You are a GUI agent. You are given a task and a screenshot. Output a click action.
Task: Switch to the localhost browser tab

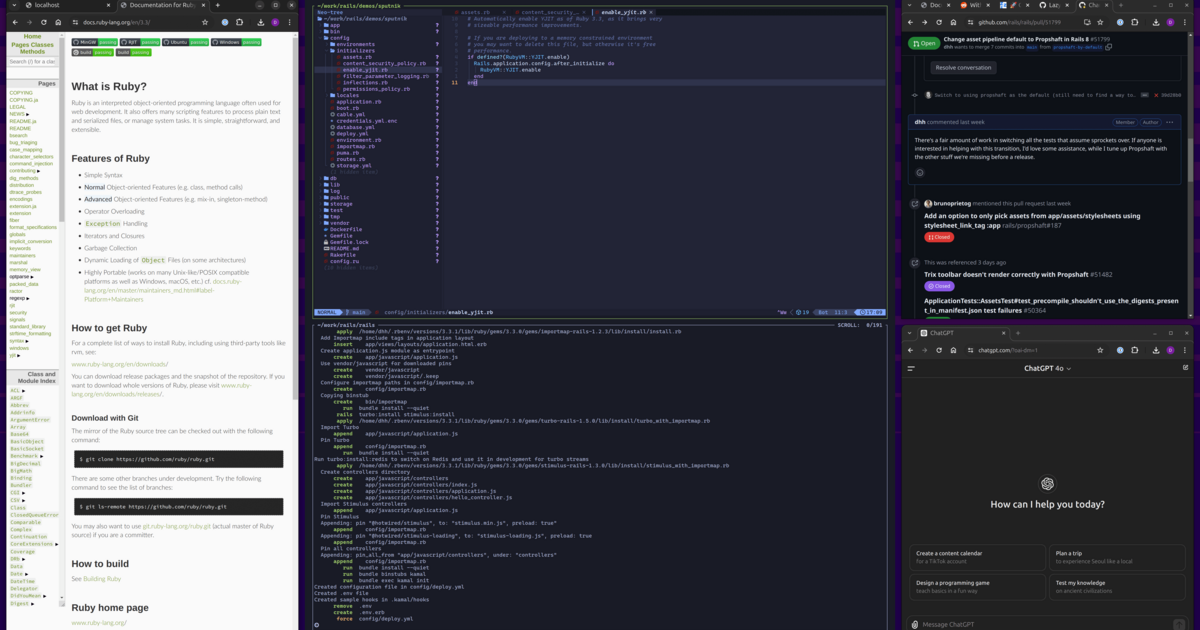pyautogui.click(x=46, y=6)
